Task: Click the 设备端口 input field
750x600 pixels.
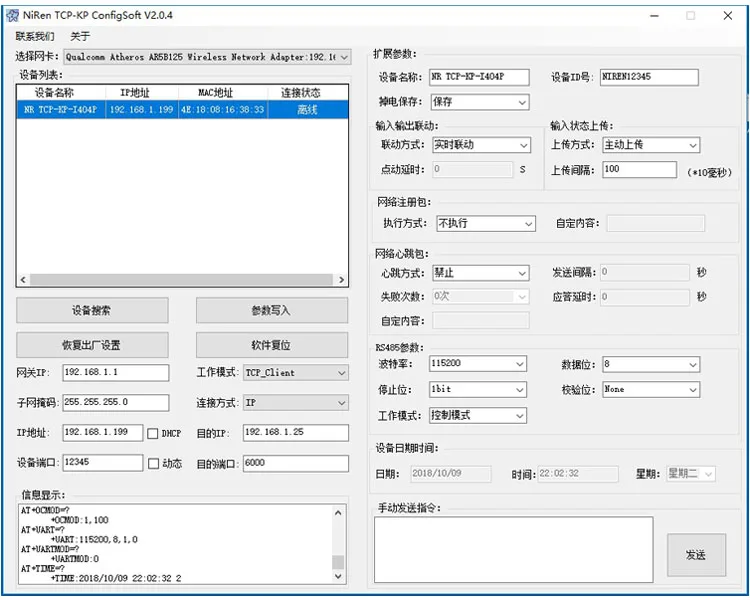Action: point(102,463)
